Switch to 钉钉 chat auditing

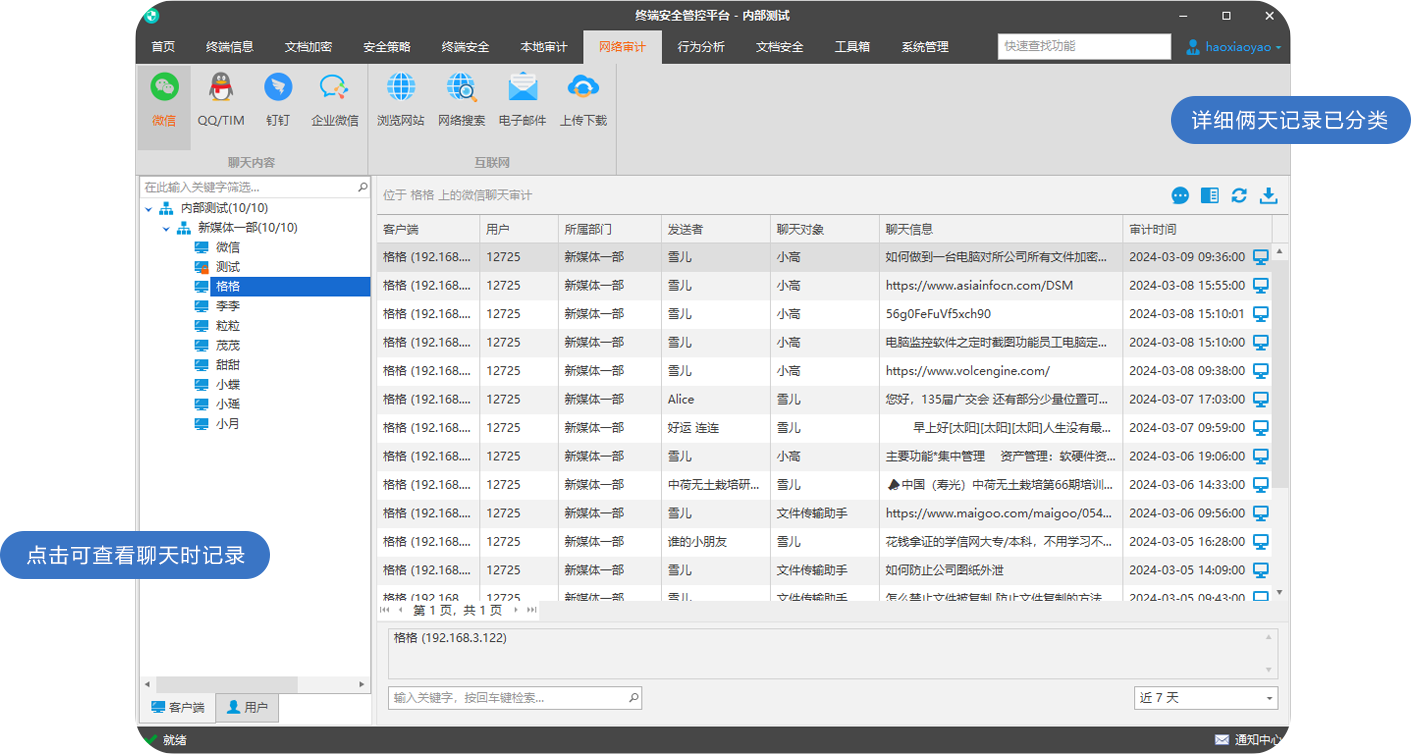click(x=277, y=97)
